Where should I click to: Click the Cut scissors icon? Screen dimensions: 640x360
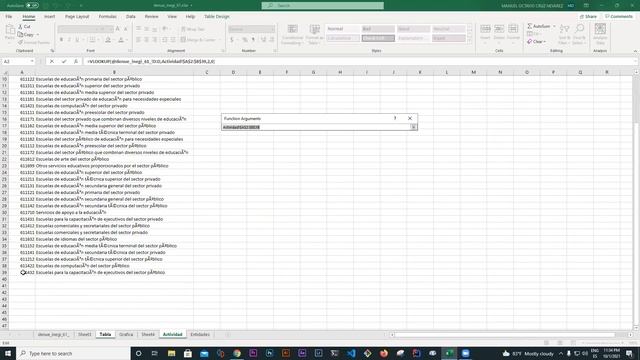(x=20, y=27)
